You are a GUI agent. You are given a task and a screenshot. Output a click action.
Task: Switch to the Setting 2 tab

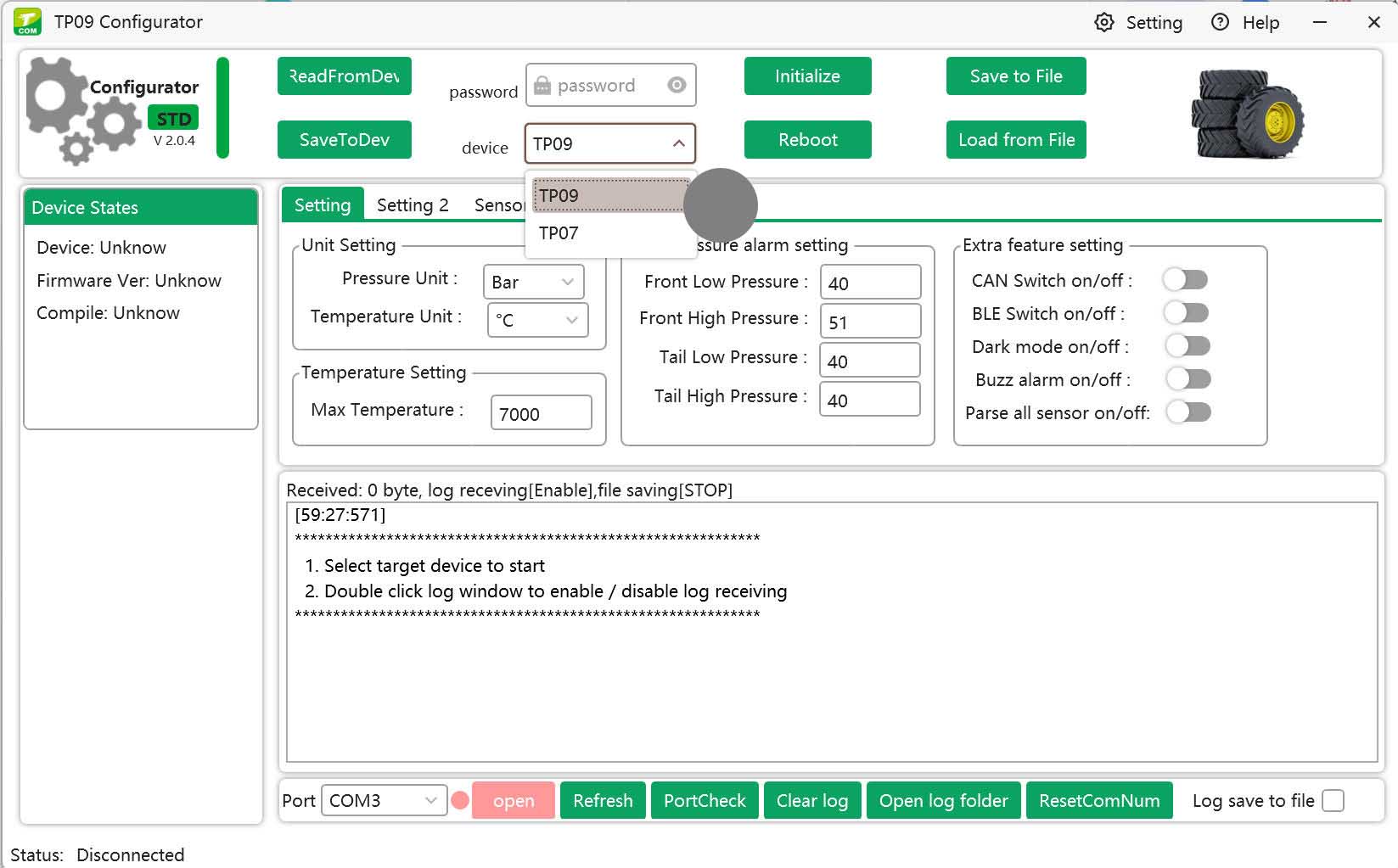click(413, 205)
